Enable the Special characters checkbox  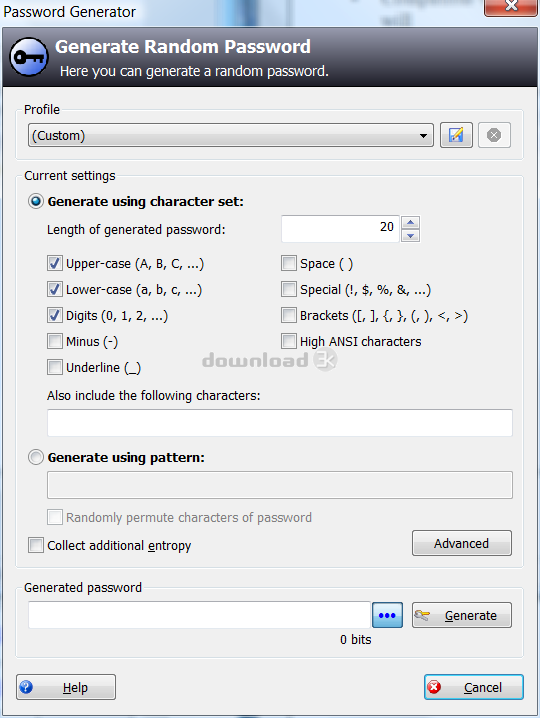pyautogui.click(x=289, y=289)
